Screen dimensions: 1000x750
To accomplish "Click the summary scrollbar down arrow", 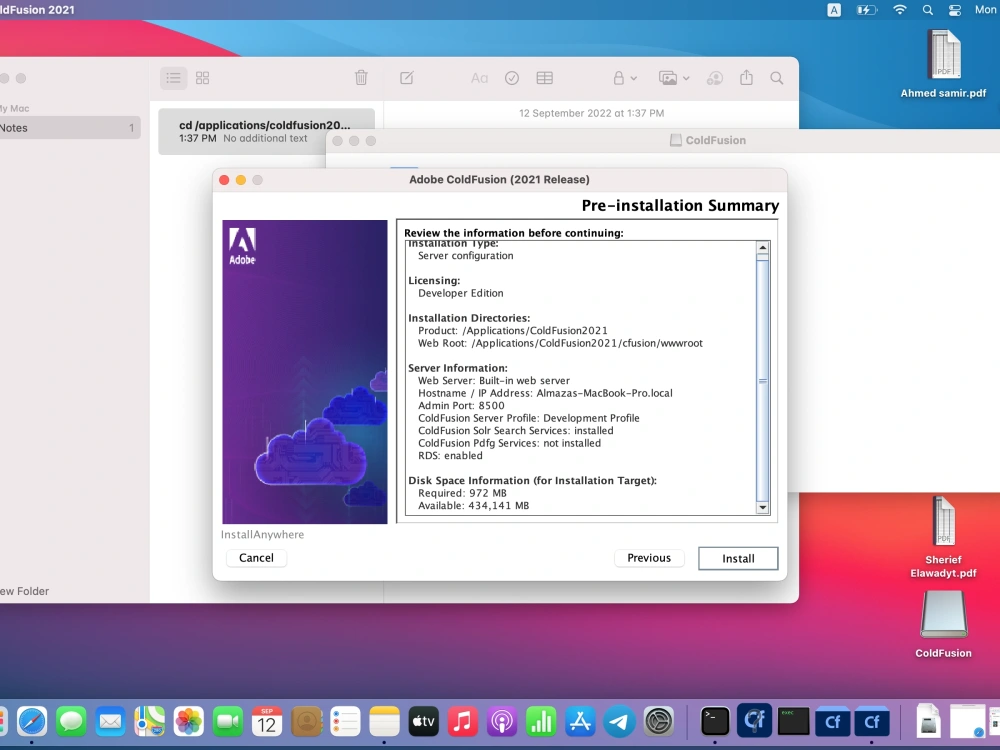I will [x=762, y=508].
